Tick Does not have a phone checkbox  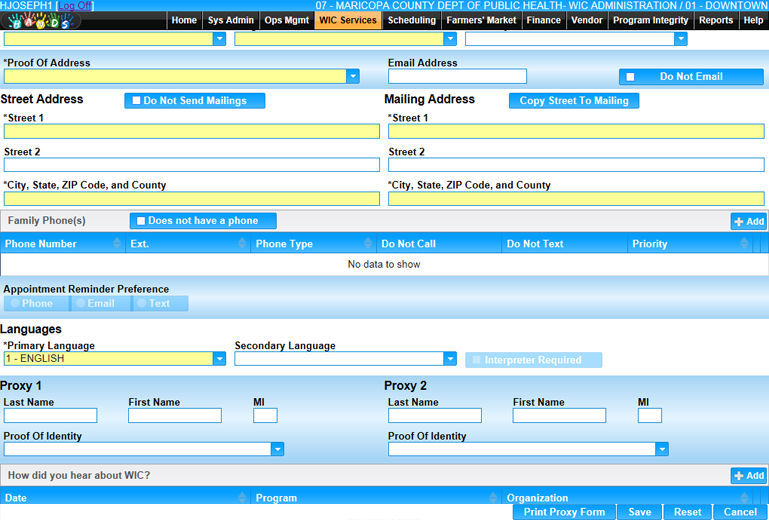[x=141, y=221]
